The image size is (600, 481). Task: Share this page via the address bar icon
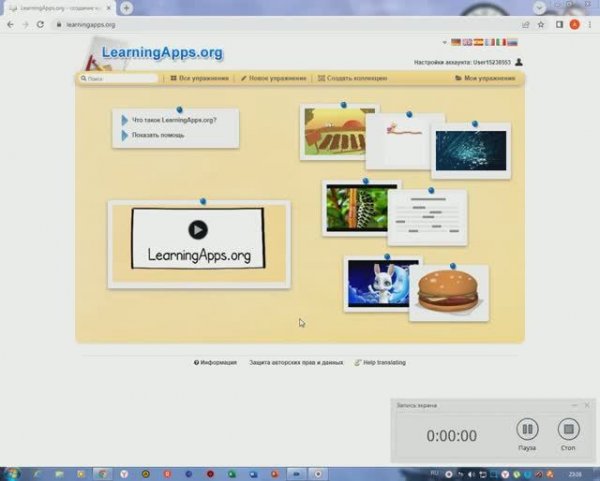(x=525, y=24)
